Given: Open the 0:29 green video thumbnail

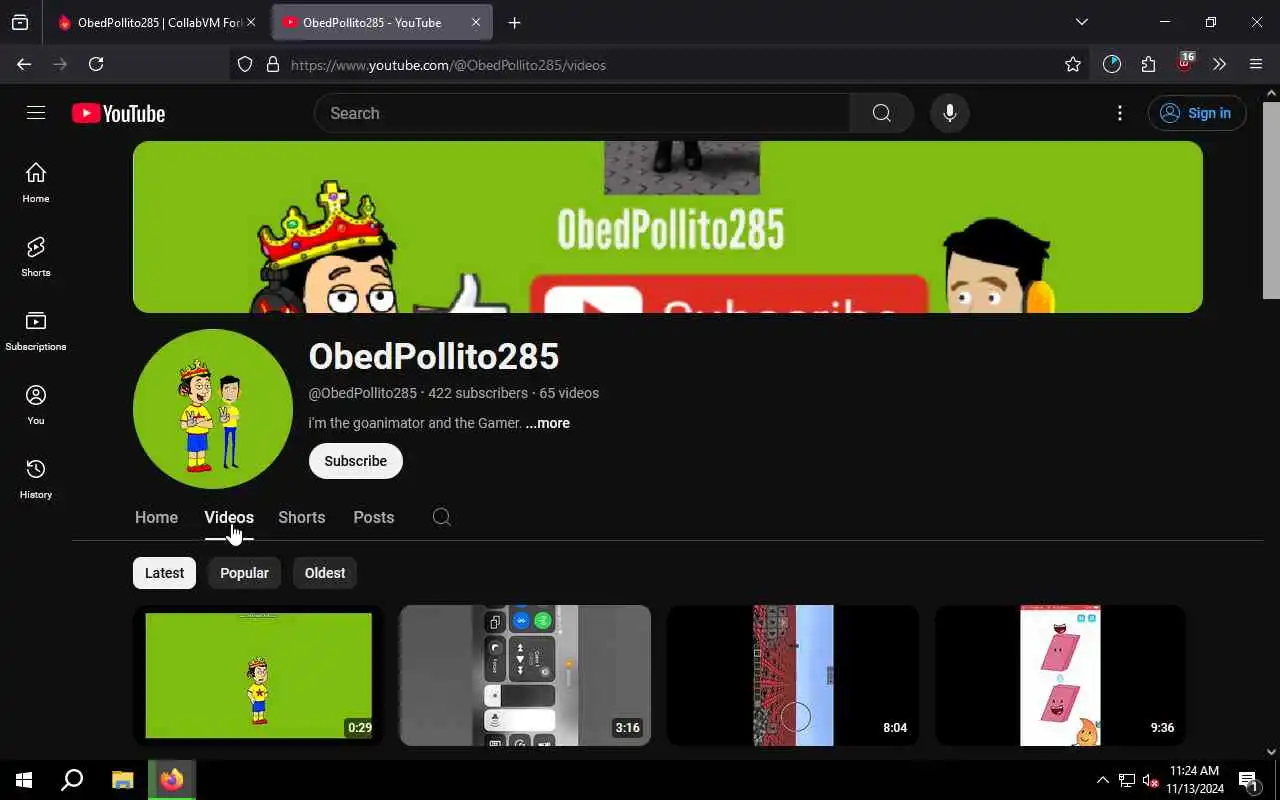Looking at the screenshot, I should click(x=258, y=675).
